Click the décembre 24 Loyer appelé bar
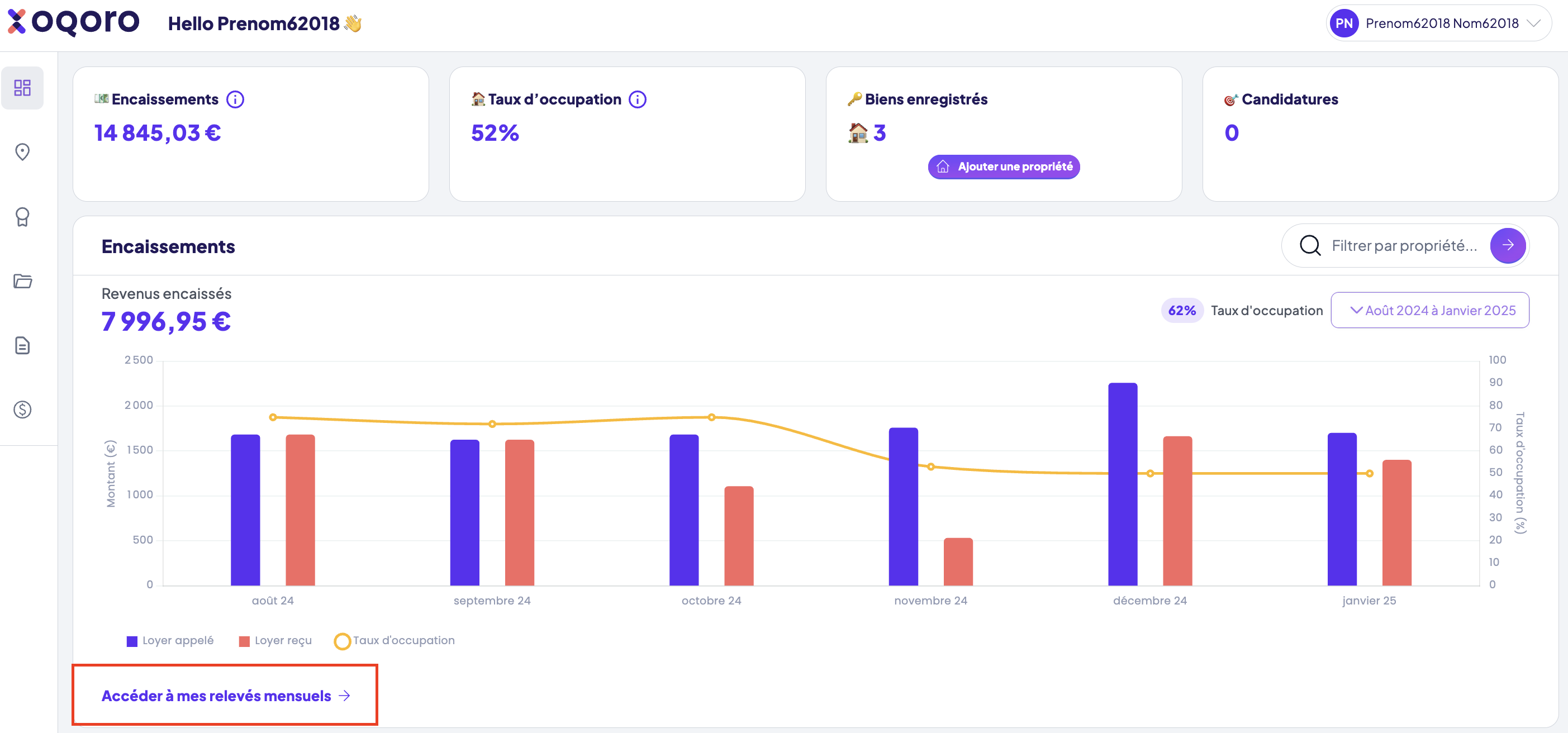The image size is (1568, 733). (x=1123, y=484)
